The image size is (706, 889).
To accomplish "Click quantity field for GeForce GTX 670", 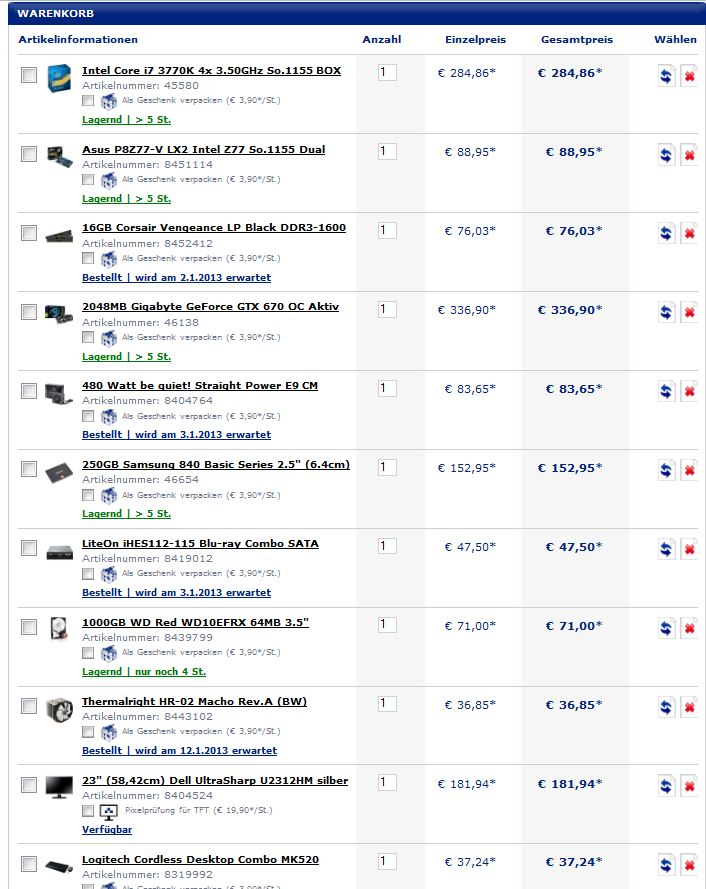I will click(x=387, y=309).
